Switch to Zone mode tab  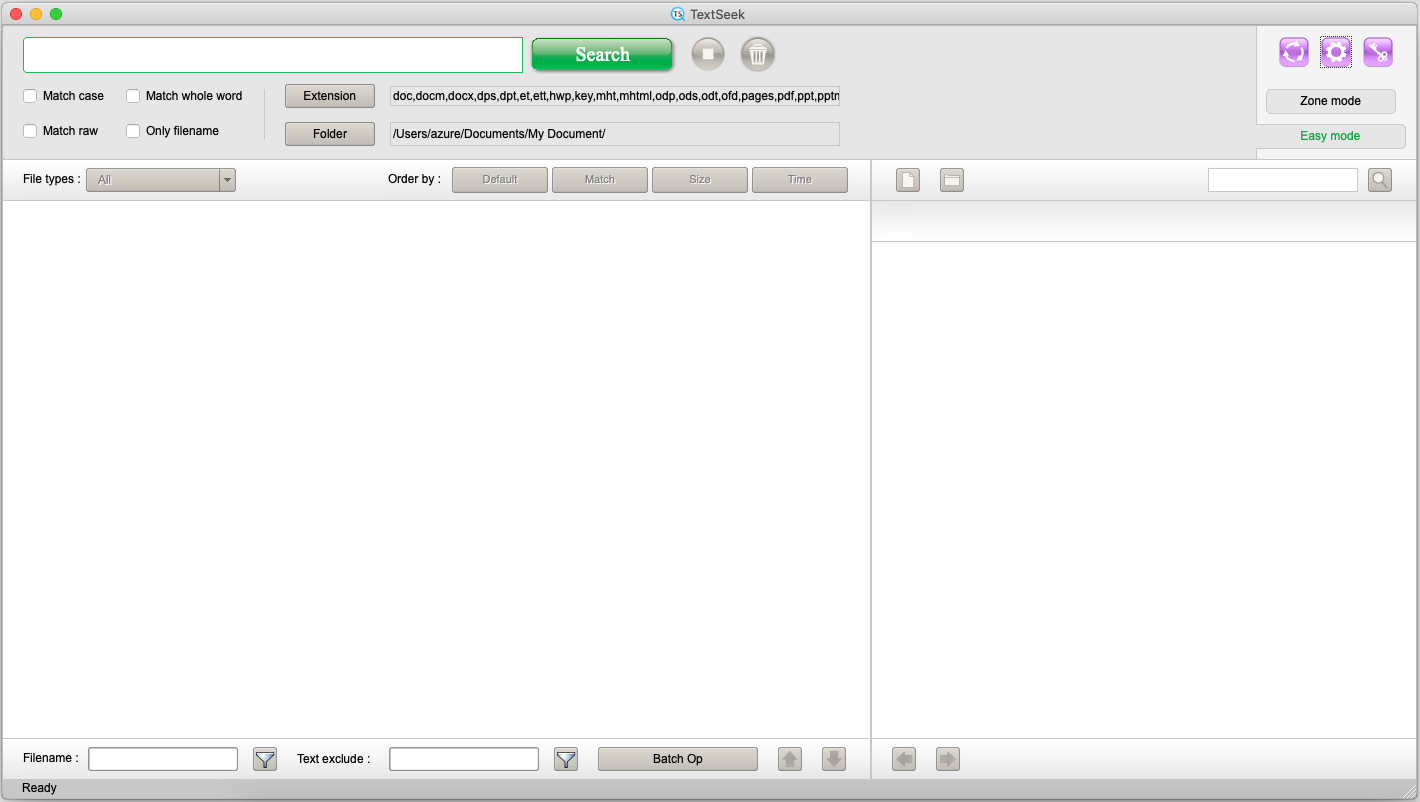(x=1330, y=101)
